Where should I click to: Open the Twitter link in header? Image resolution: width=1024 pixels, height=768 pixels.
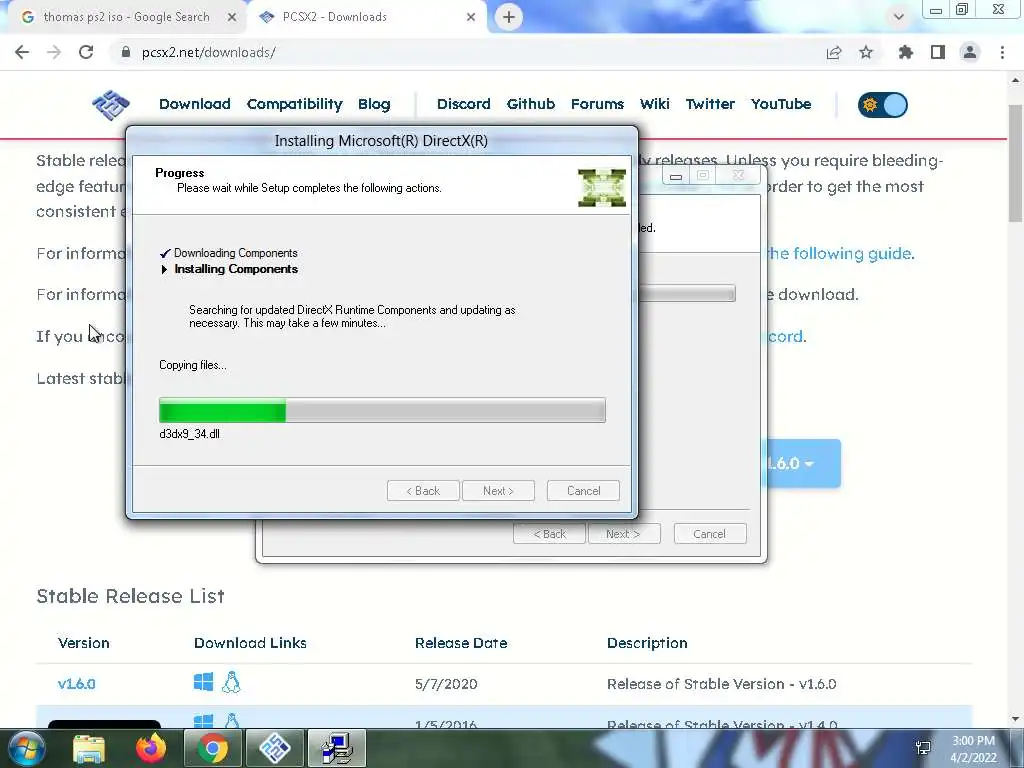coord(711,104)
